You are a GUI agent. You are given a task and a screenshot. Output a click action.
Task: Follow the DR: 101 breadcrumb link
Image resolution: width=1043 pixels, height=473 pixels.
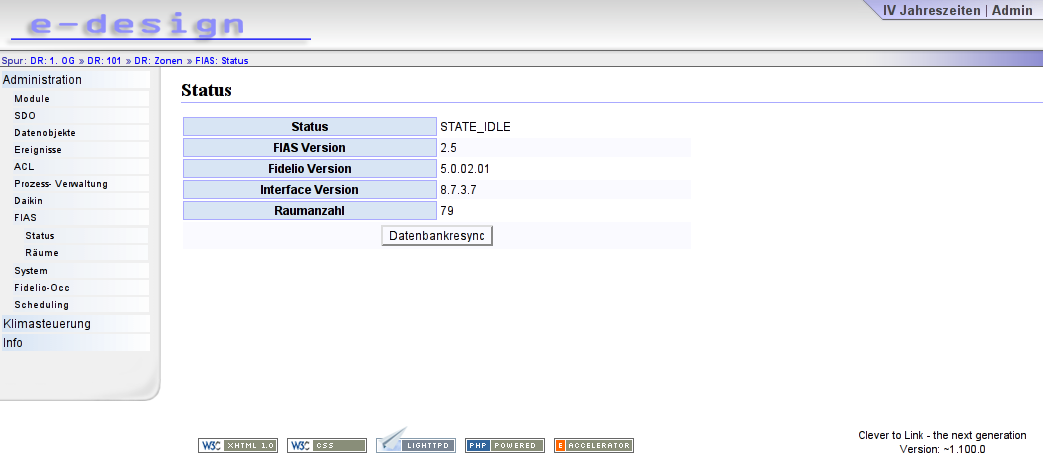[x=104, y=61]
